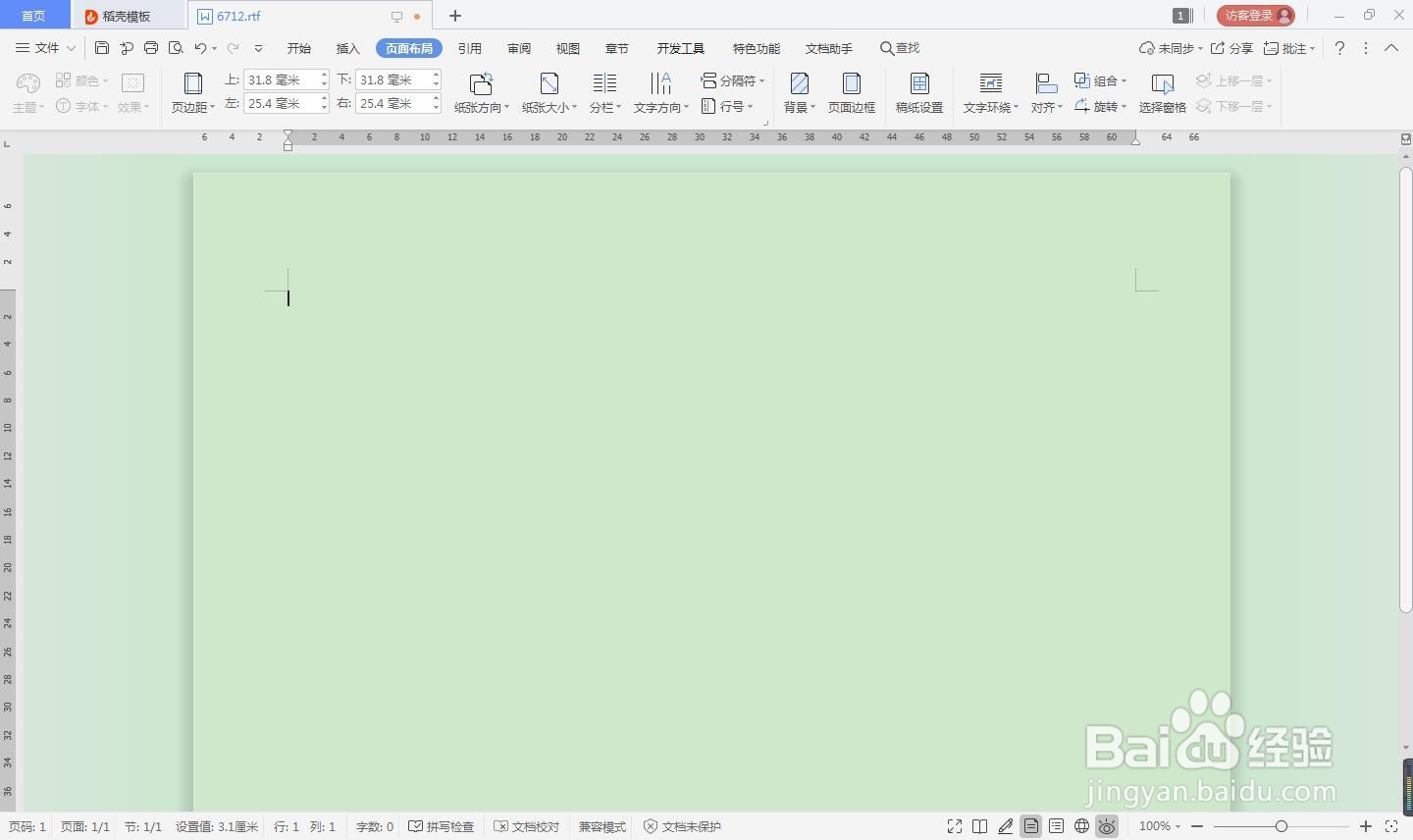Click the Print icon in quick toolbar
The image size is (1413, 840).
(x=151, y=48)
